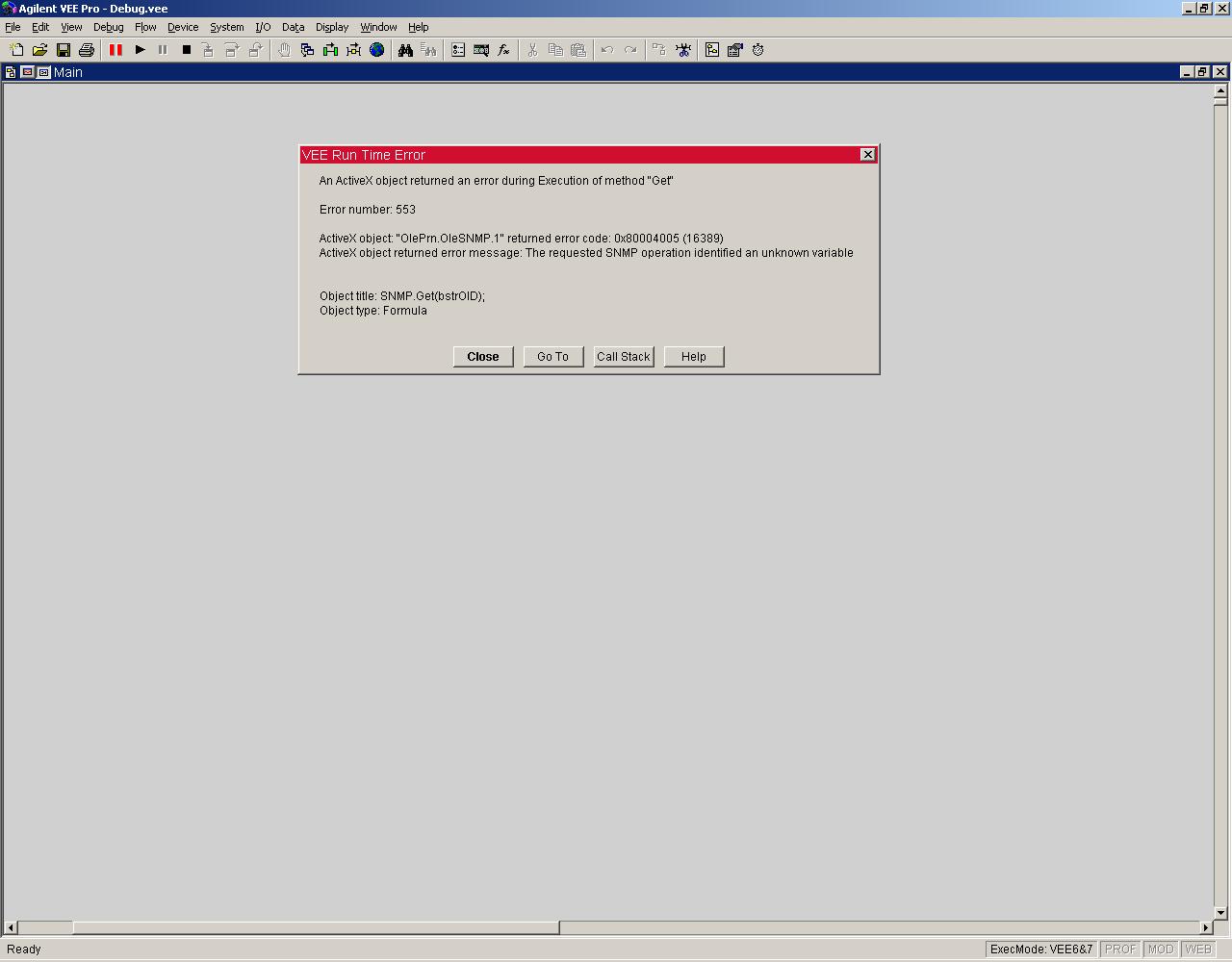Click the binoculars Find icon

[x=405, y=50]
